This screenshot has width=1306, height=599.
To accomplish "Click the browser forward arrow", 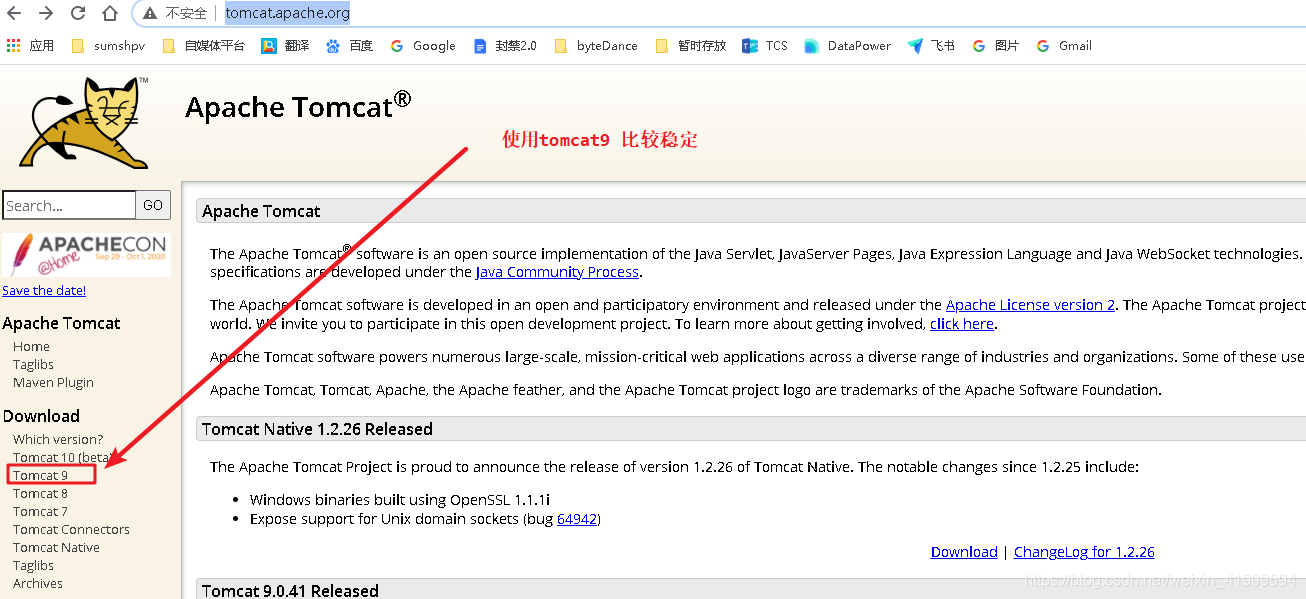I will (x=46, y=13).
